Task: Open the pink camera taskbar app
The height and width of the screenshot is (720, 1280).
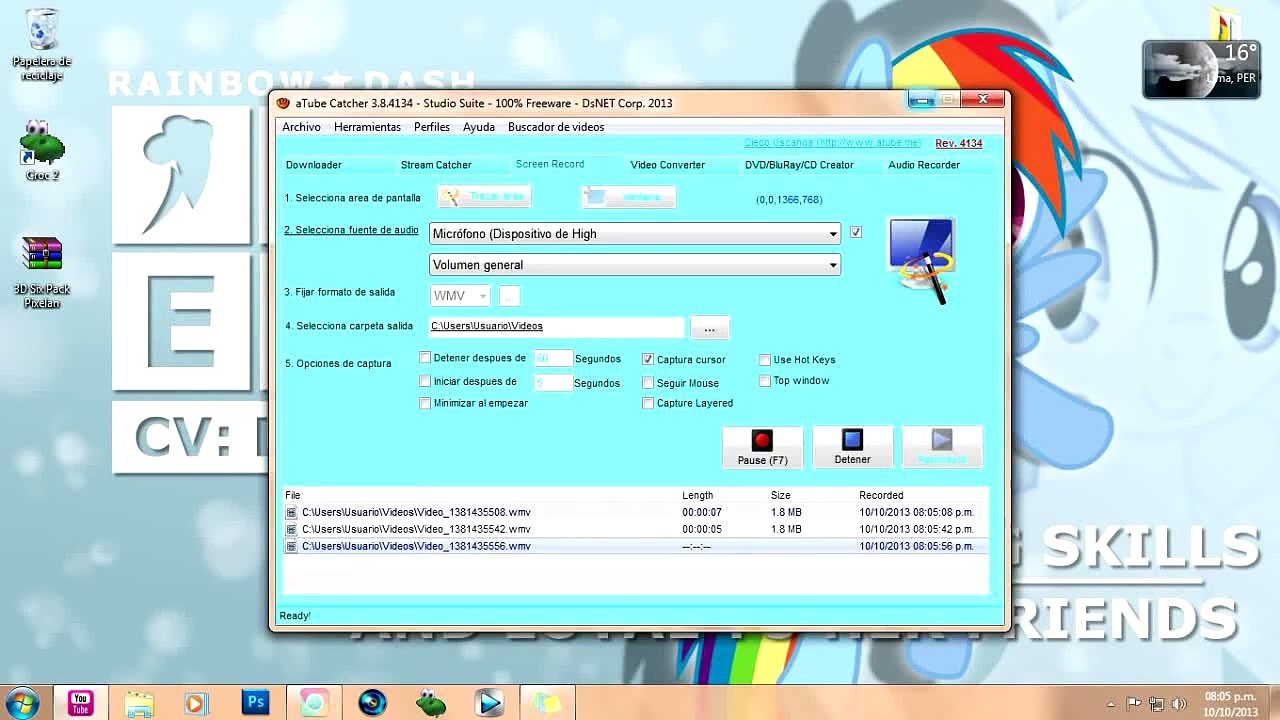Action: click(x=314, y=703)
